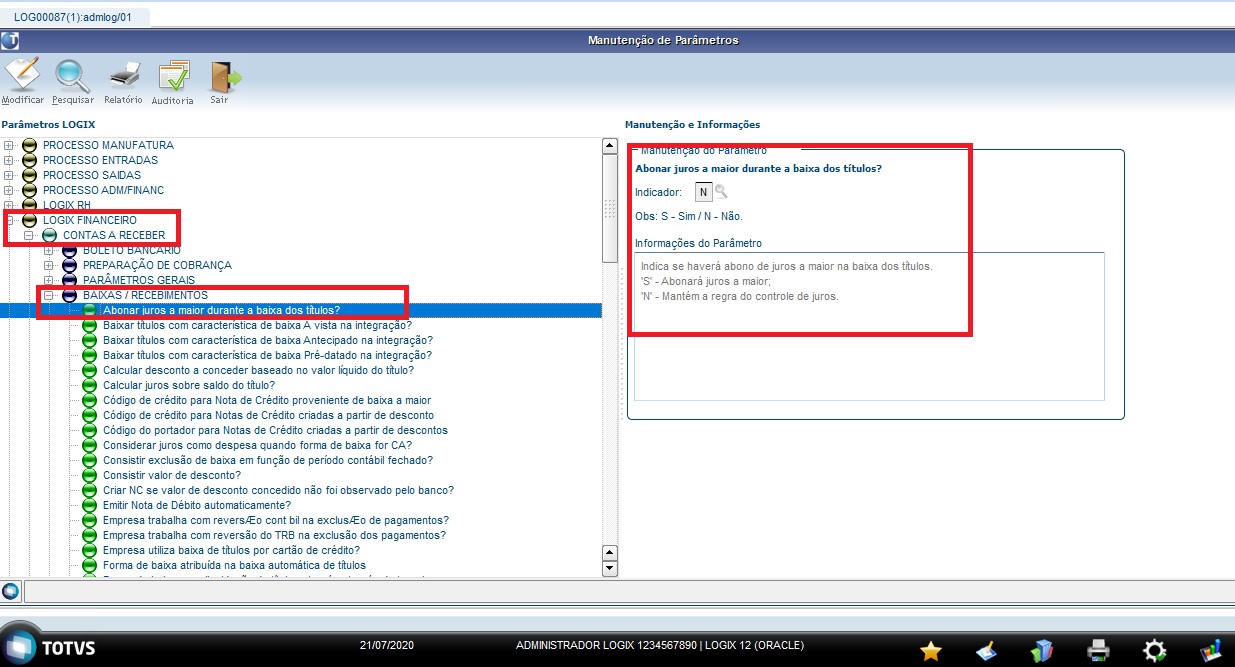Select 'Baixar títulos... Pré-datado na integração?'
Viewport: 1235px width, 667px height.
click(267, 355)
